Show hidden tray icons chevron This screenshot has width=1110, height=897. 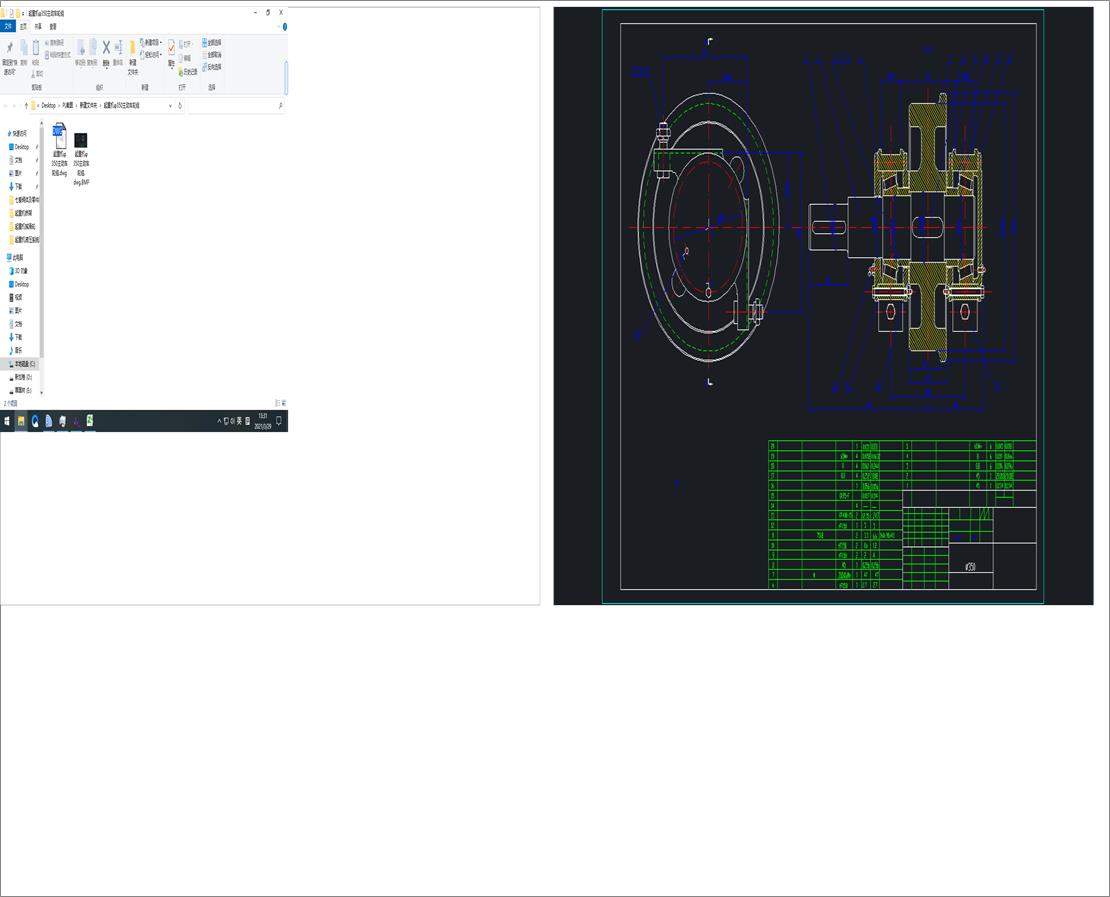coord(219,421)
